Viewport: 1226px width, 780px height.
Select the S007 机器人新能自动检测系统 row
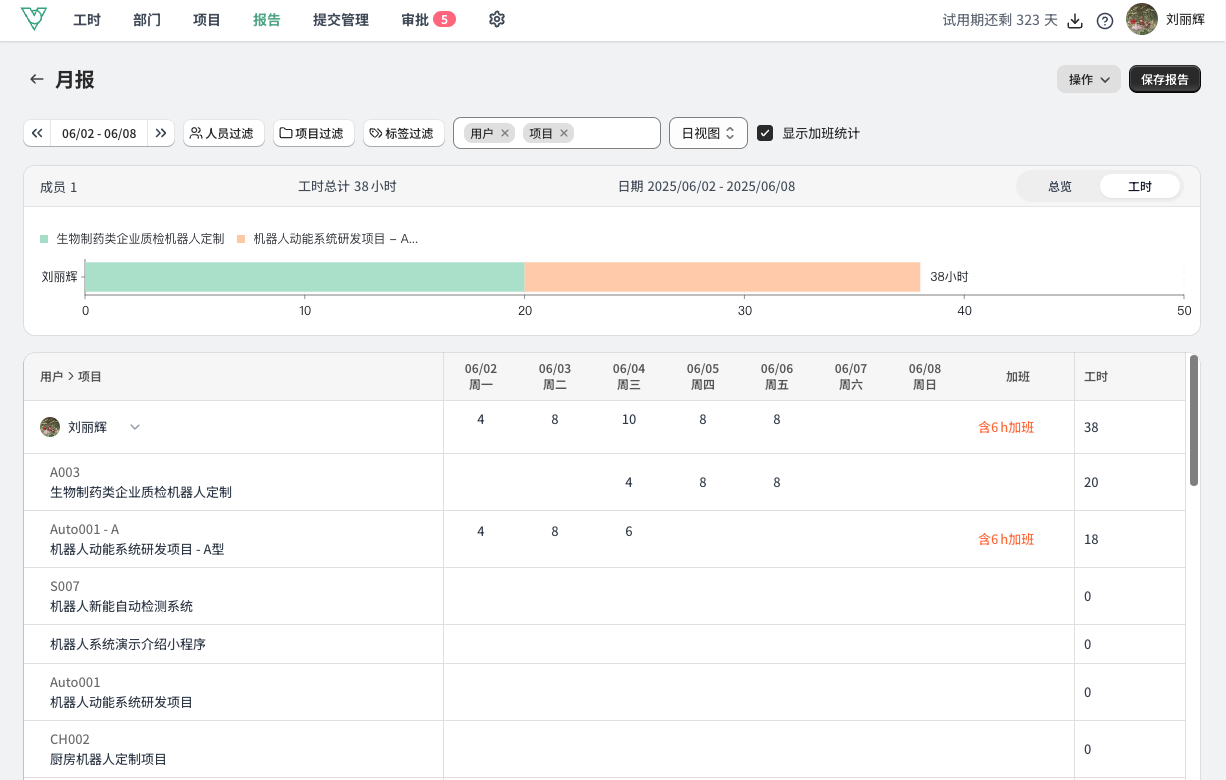pyautogui.click(x=605, y=596)
